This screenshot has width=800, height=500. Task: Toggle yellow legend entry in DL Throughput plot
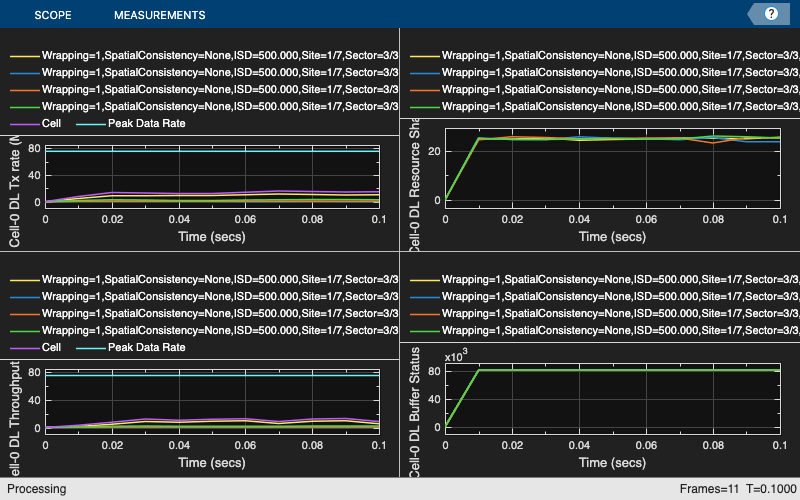point(204,279)
